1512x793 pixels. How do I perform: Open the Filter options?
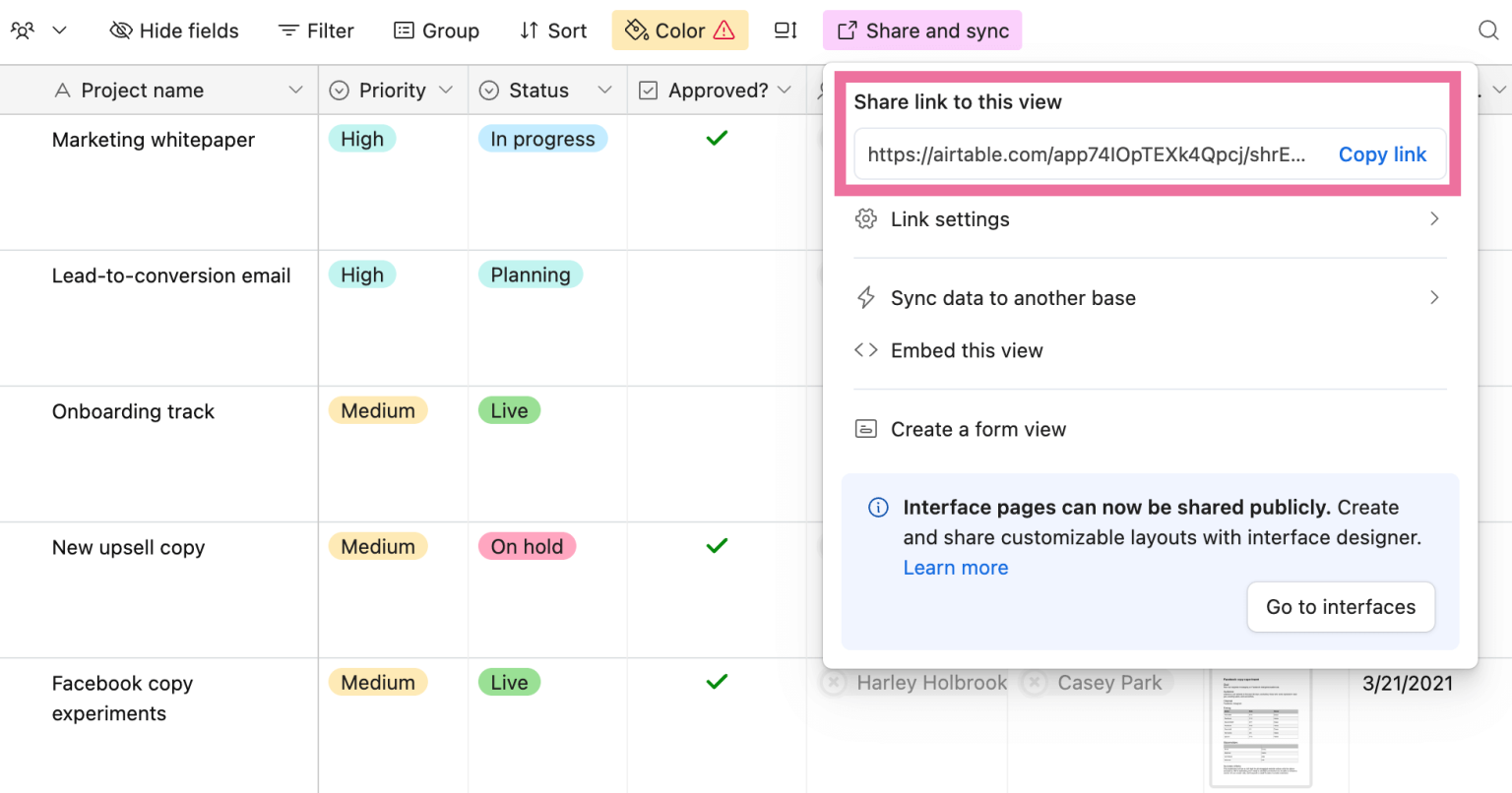[x=288, y=30]
